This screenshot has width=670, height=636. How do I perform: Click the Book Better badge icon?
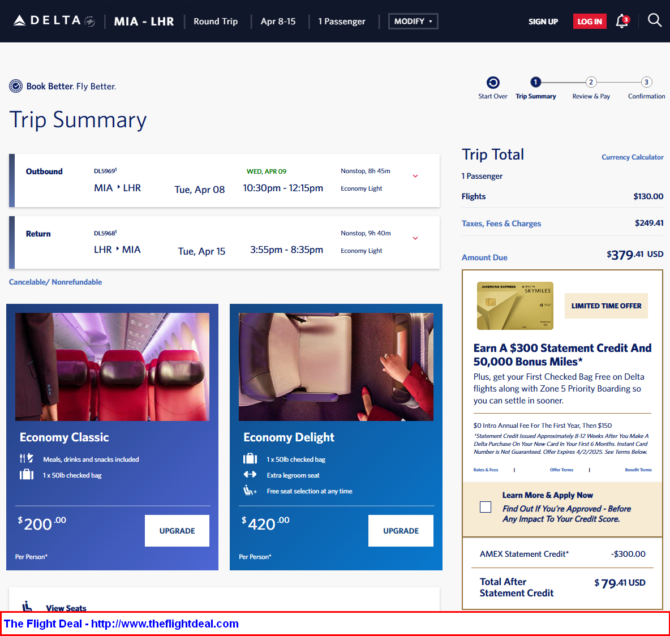pos(16,86)
